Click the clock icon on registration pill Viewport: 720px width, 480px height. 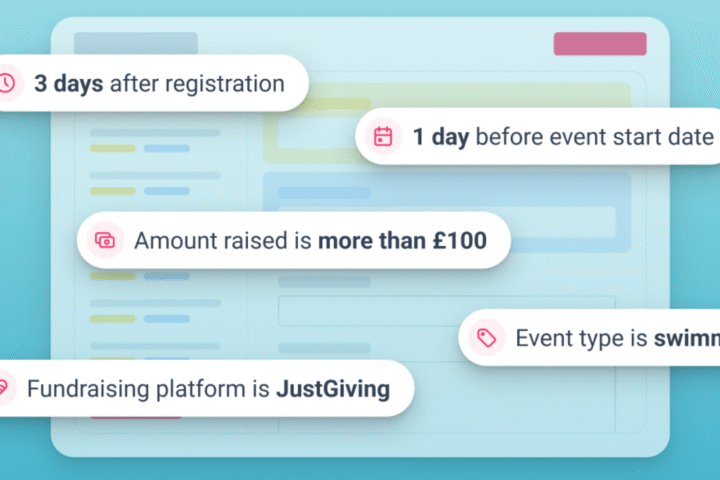tap(8, 83)
